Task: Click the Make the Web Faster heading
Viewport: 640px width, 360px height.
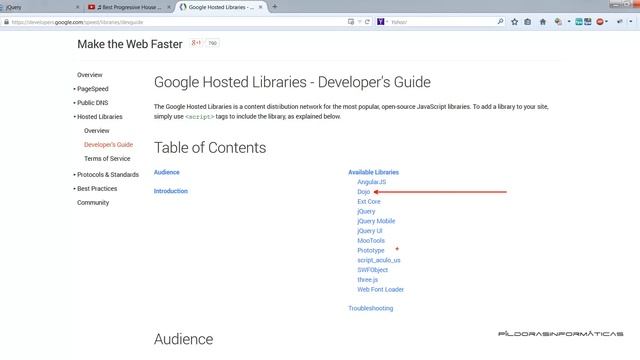Action: pos(130,44)
